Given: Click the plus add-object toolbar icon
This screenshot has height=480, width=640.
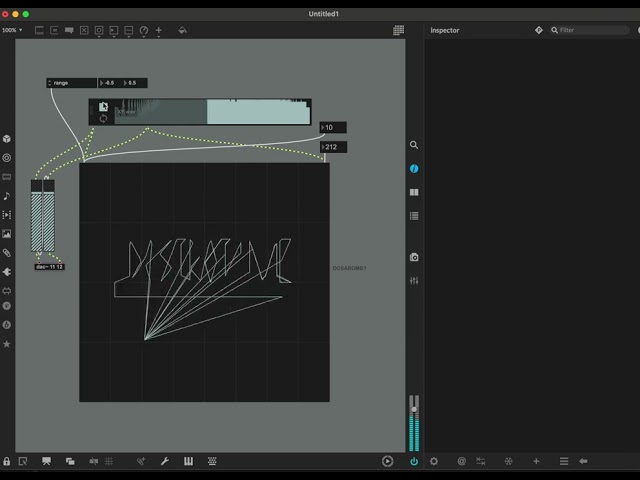Looking at the screenshot, I should point(158,30).
